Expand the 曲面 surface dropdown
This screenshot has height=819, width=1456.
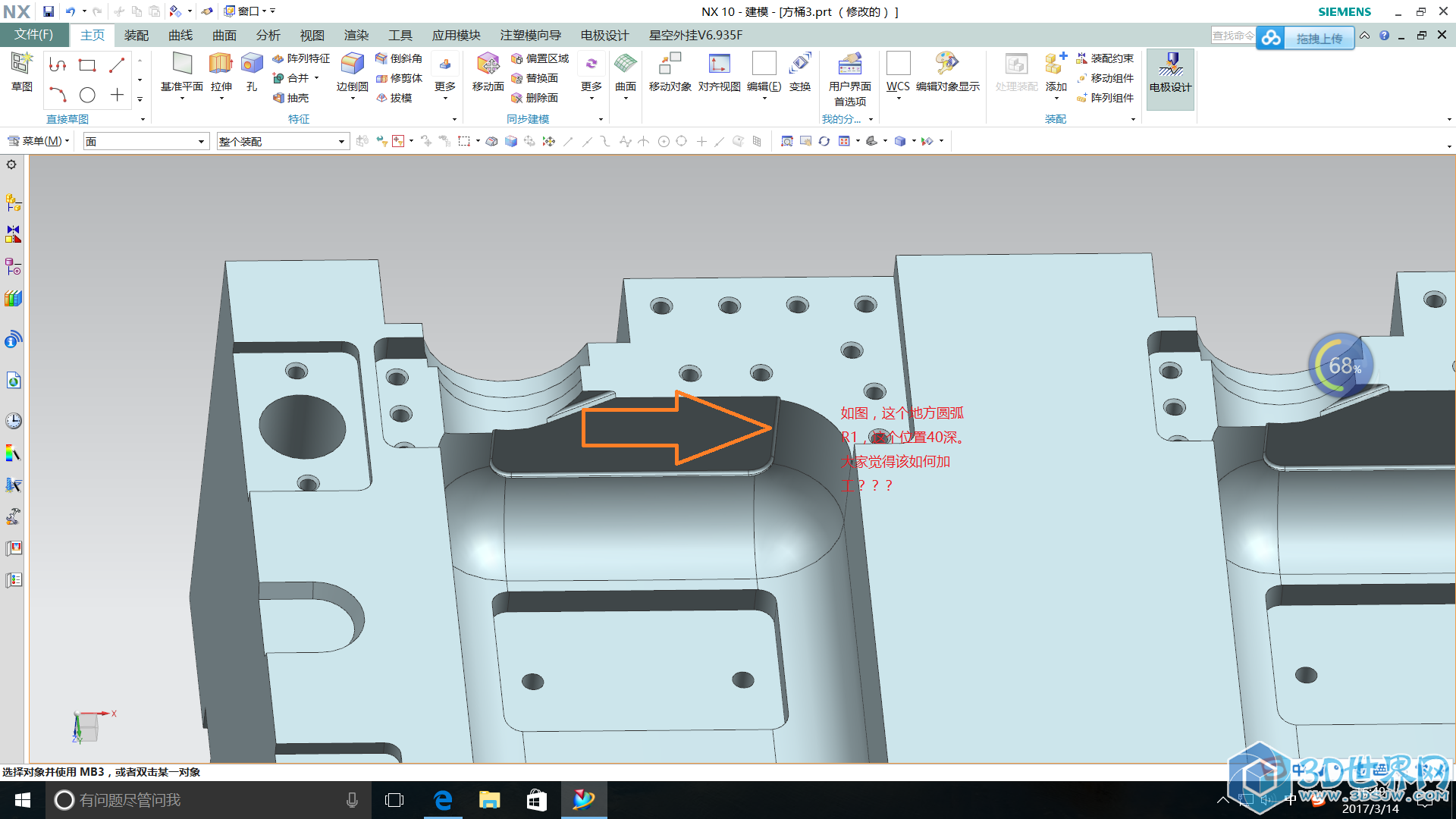pyautogui.click(x=626, y=99)
